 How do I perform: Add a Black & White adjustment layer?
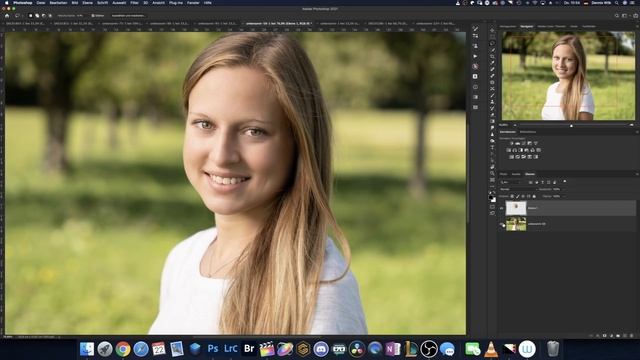520,150
